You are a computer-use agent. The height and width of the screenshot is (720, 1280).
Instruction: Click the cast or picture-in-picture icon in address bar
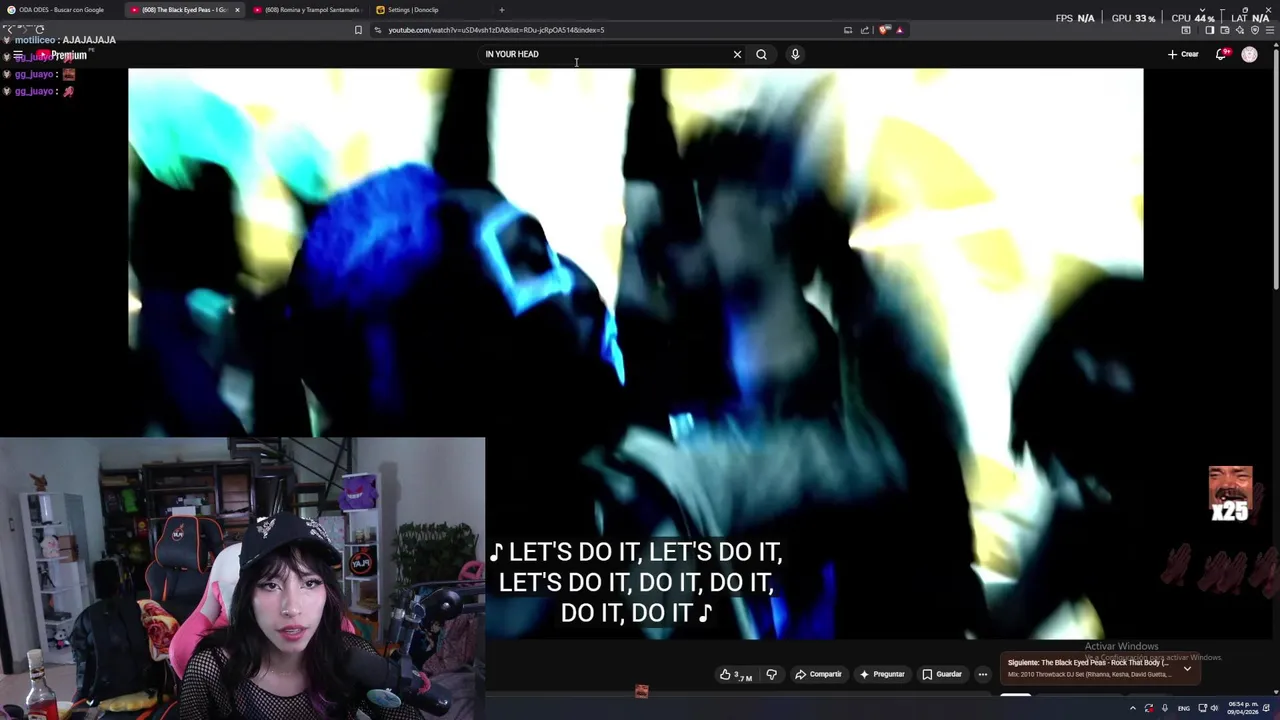click(848, 30)
